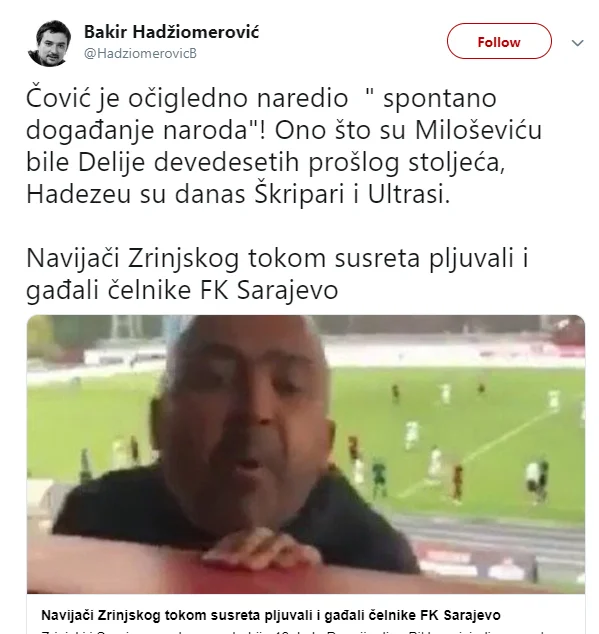
Task: Open article headline below the preview image
Action: pos(271,615)
